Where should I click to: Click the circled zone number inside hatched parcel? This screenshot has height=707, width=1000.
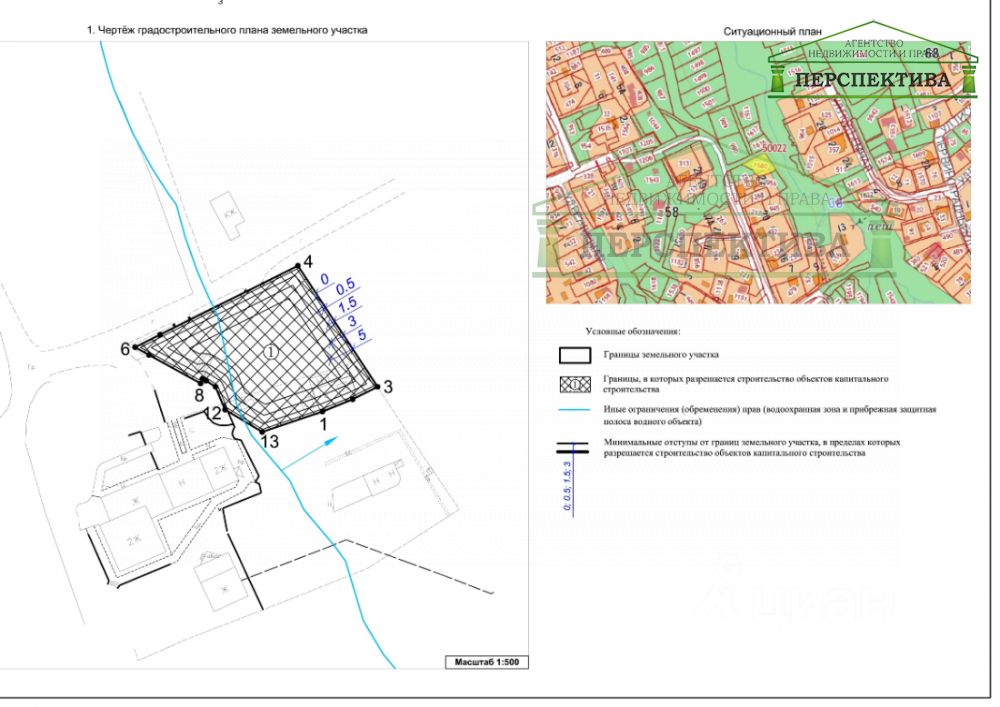pyautogui.click(x=272, y=351)
